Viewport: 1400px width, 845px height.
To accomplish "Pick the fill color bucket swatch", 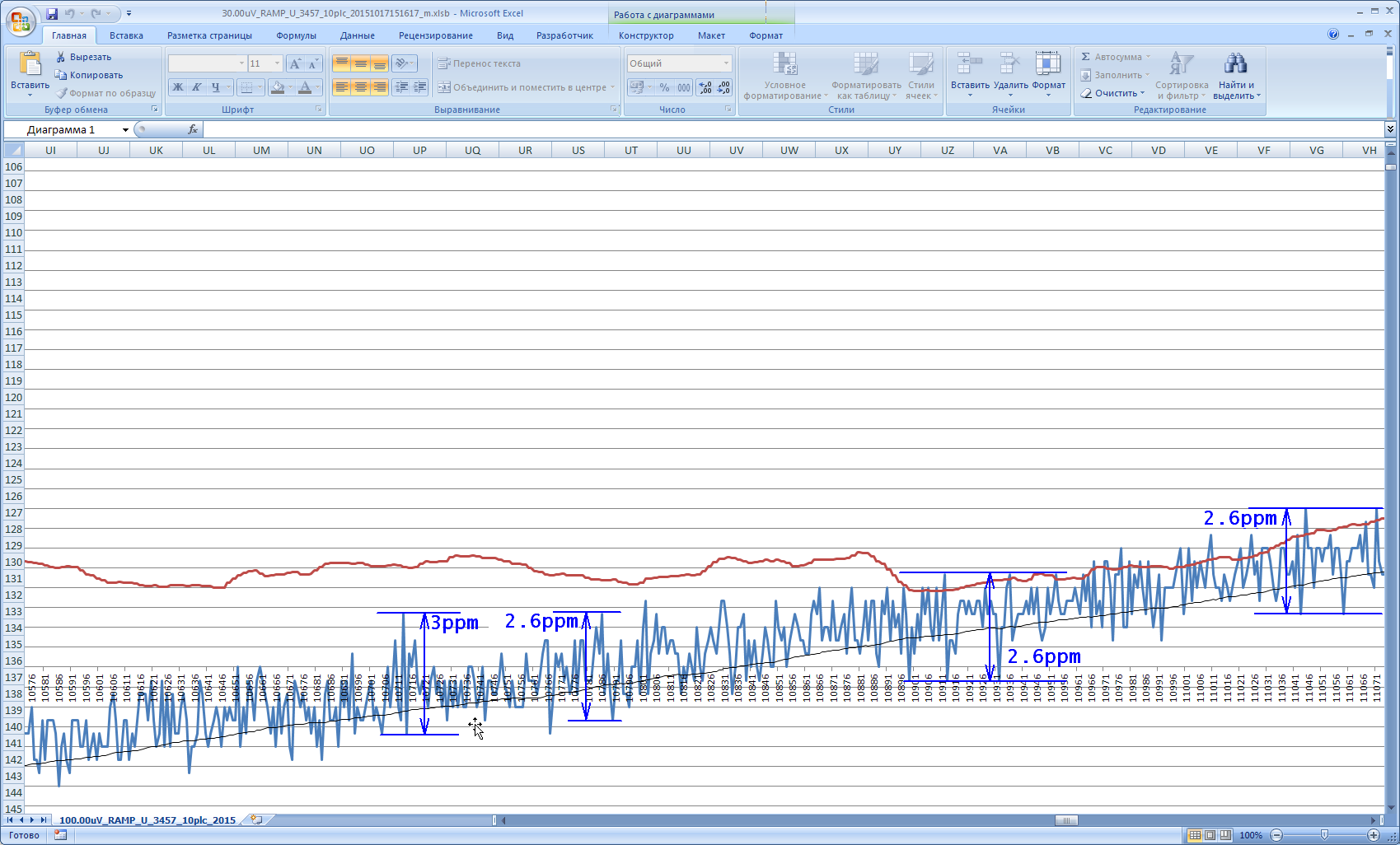I will (278, 87).
